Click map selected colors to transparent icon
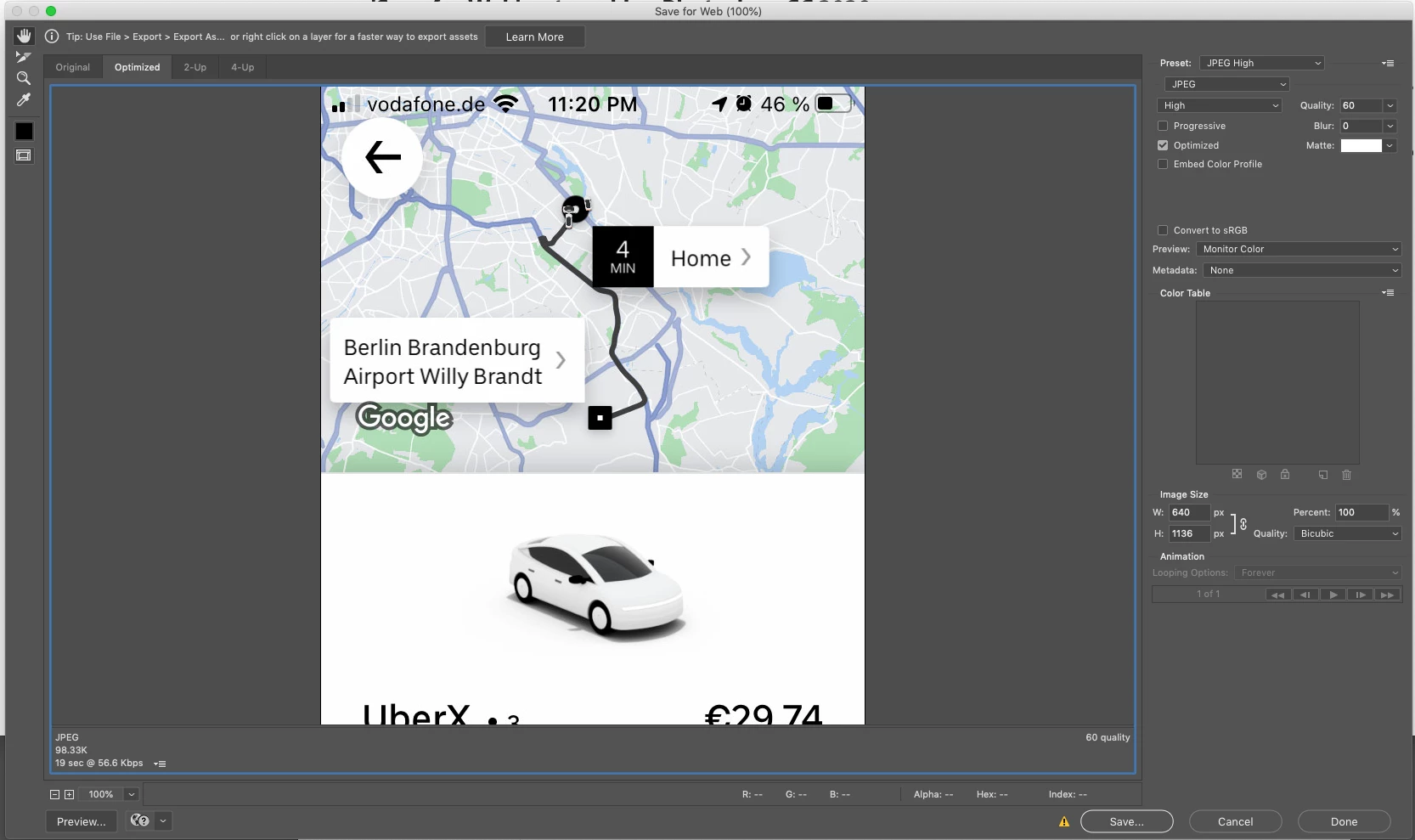 pos(1237,474)
